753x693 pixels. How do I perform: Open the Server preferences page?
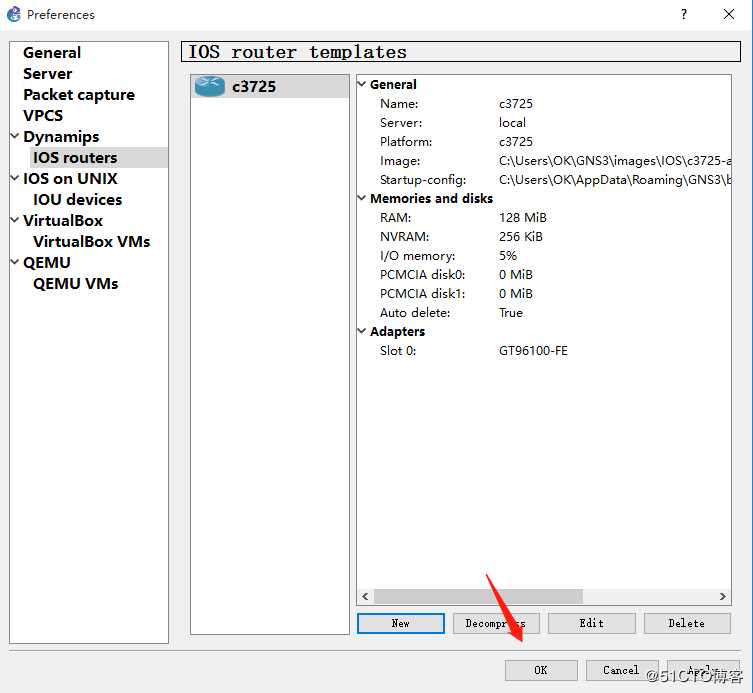(x=48, y=73)
